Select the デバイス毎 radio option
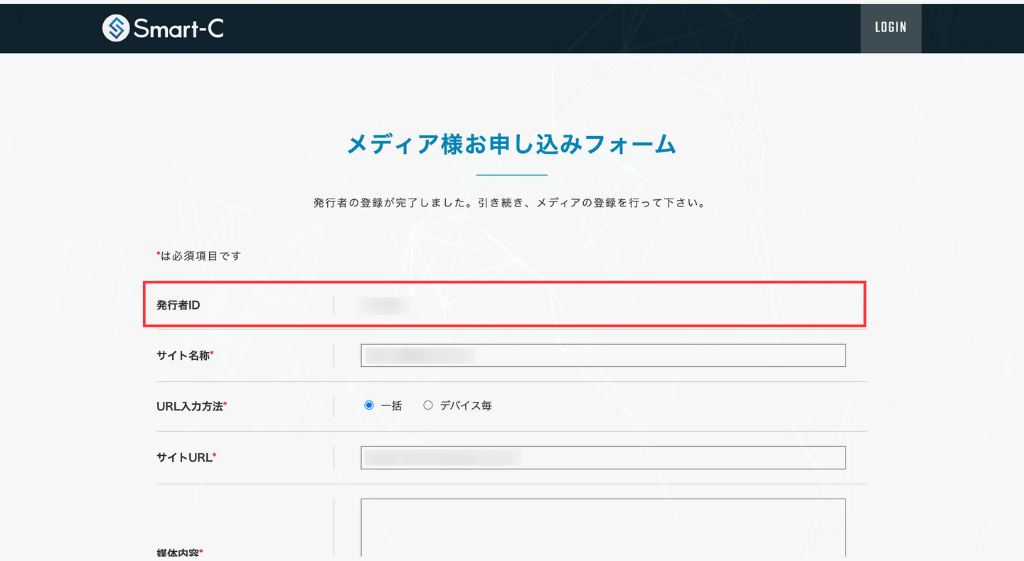 coord(428,406)
